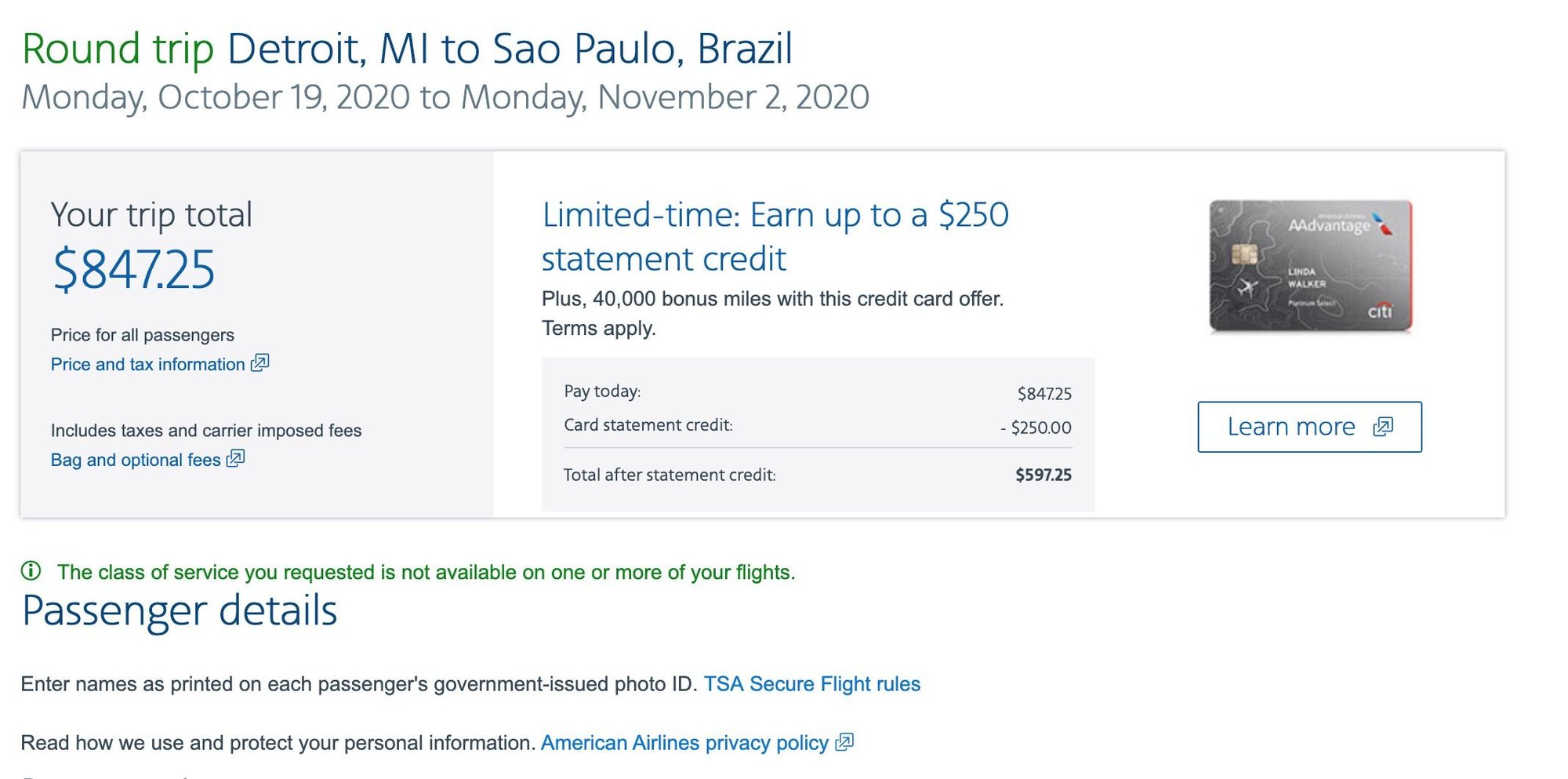Click the new-window icon inside Learn more button

[x=1383, y=427]
